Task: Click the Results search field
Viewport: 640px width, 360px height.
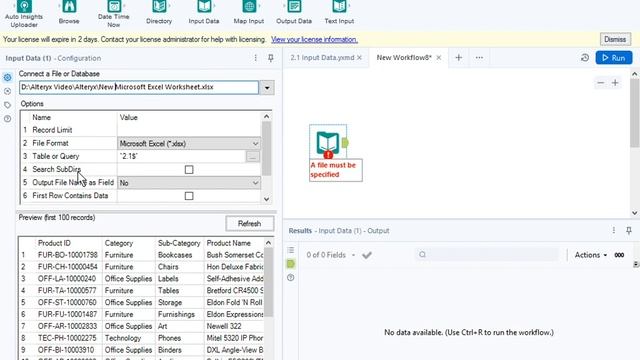Action: tap(487, 255)
